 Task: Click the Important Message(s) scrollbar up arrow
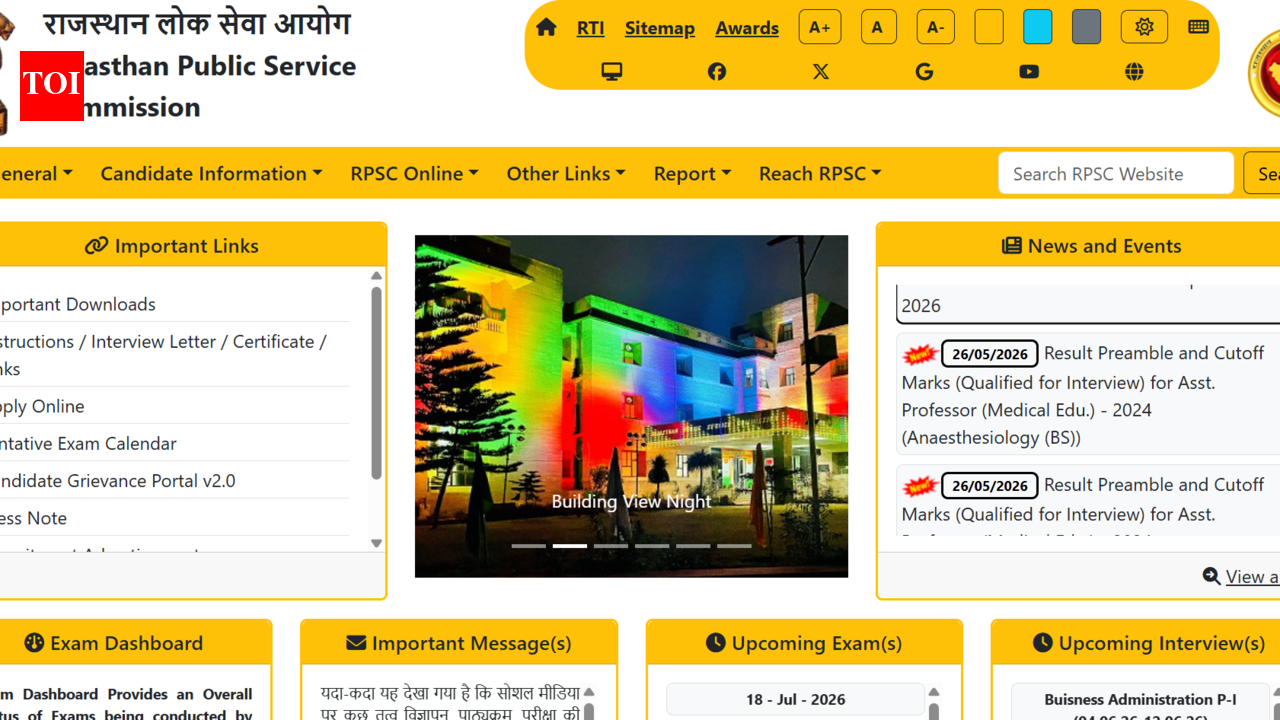(589, 692)
